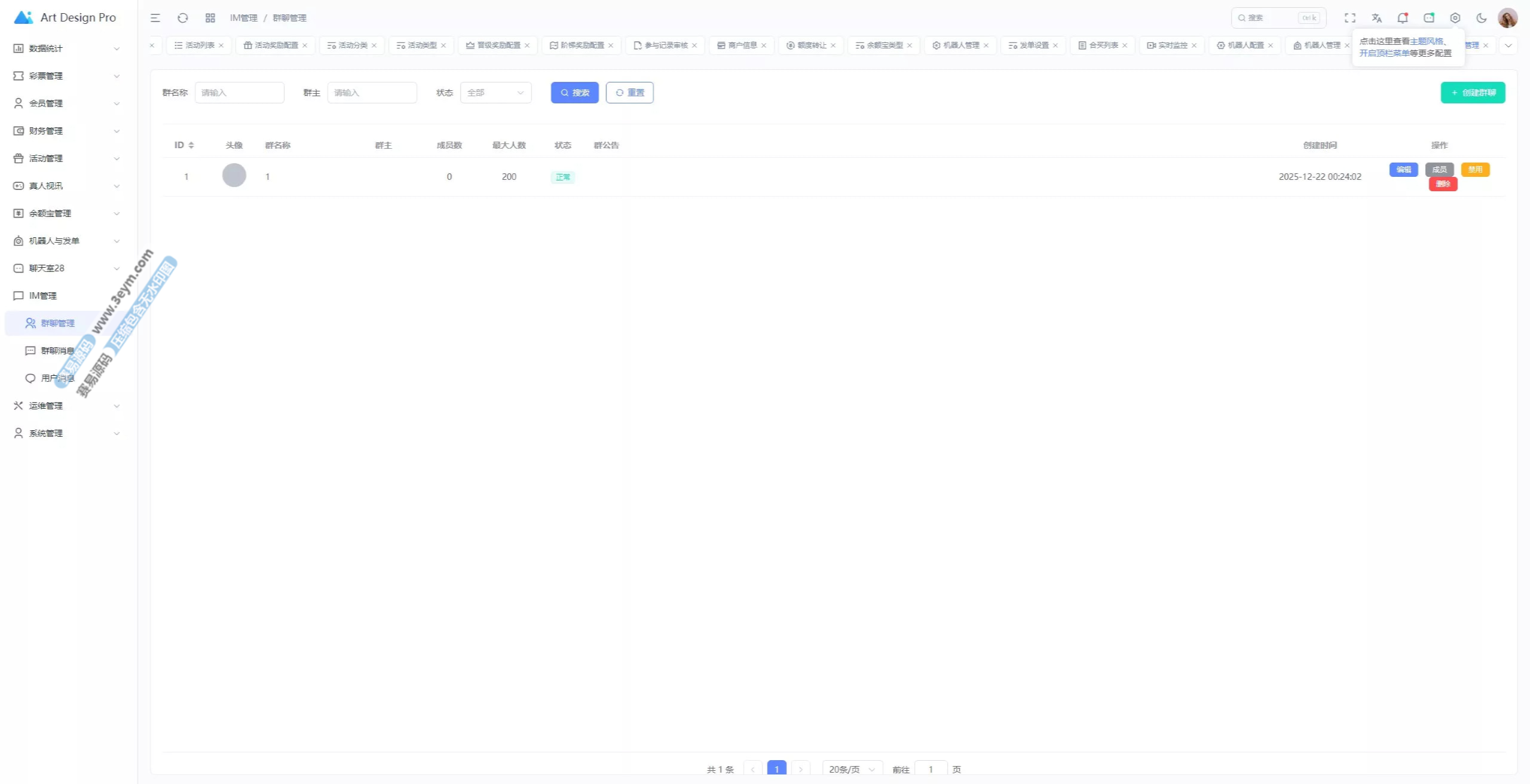Viewport: 1530px width, 784px height.
Task: Click the green 创建群聊 button
Action: click(x=1473, y=93)
